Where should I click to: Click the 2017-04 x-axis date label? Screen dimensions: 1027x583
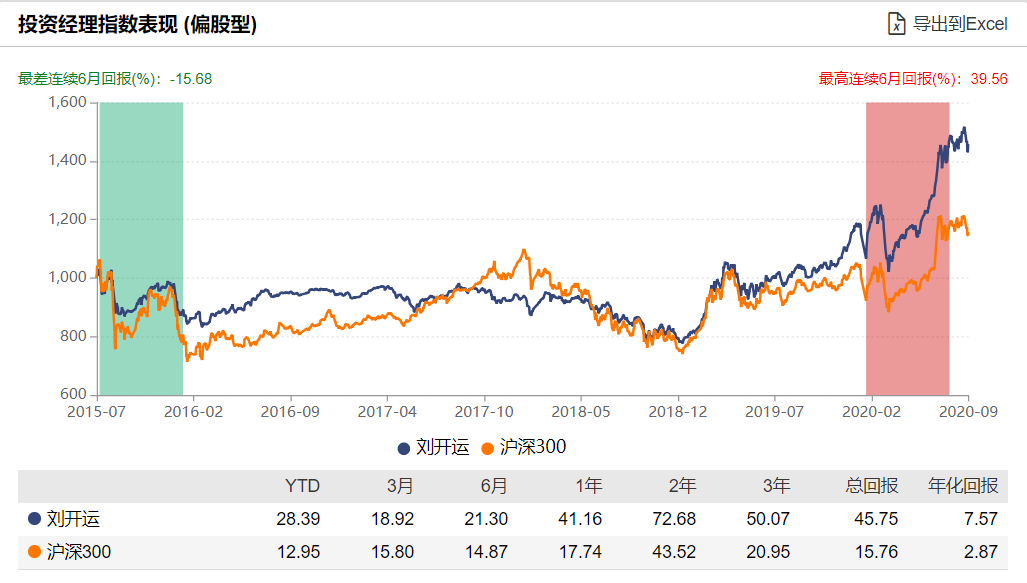click(x=387, y=412)
